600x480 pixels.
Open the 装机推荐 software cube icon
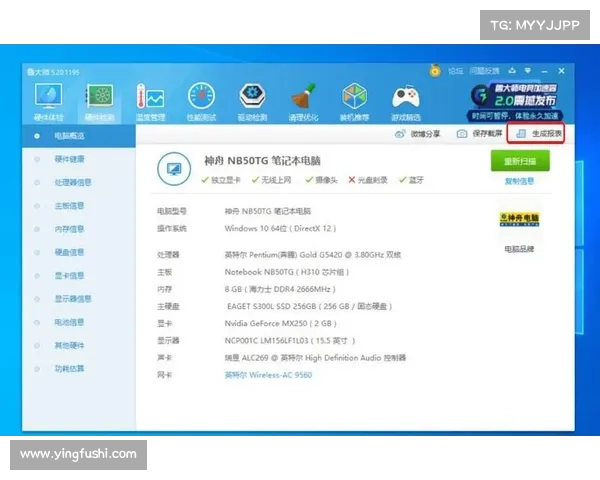[354, 102]
